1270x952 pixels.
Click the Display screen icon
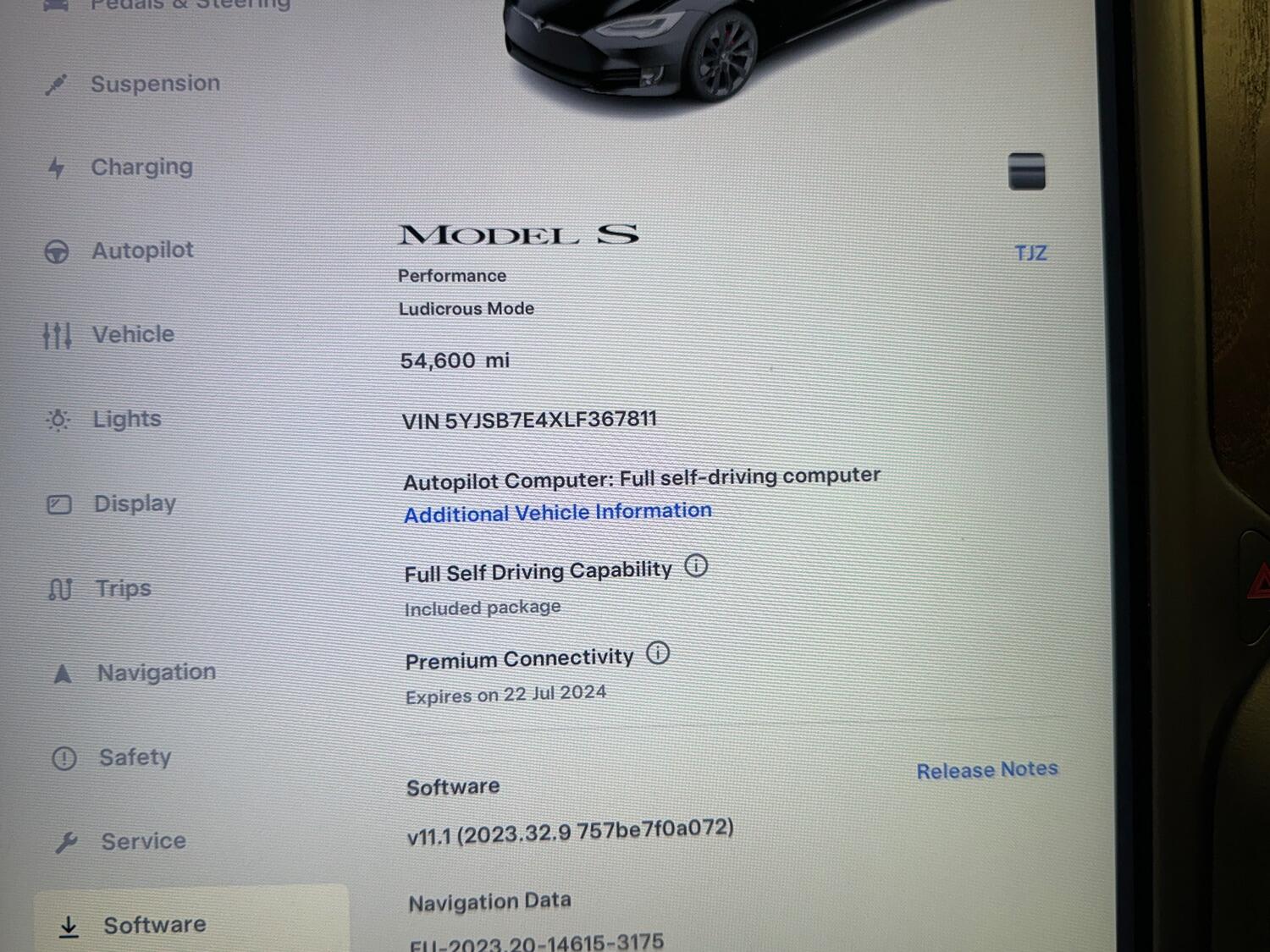(x=59, y=504)
